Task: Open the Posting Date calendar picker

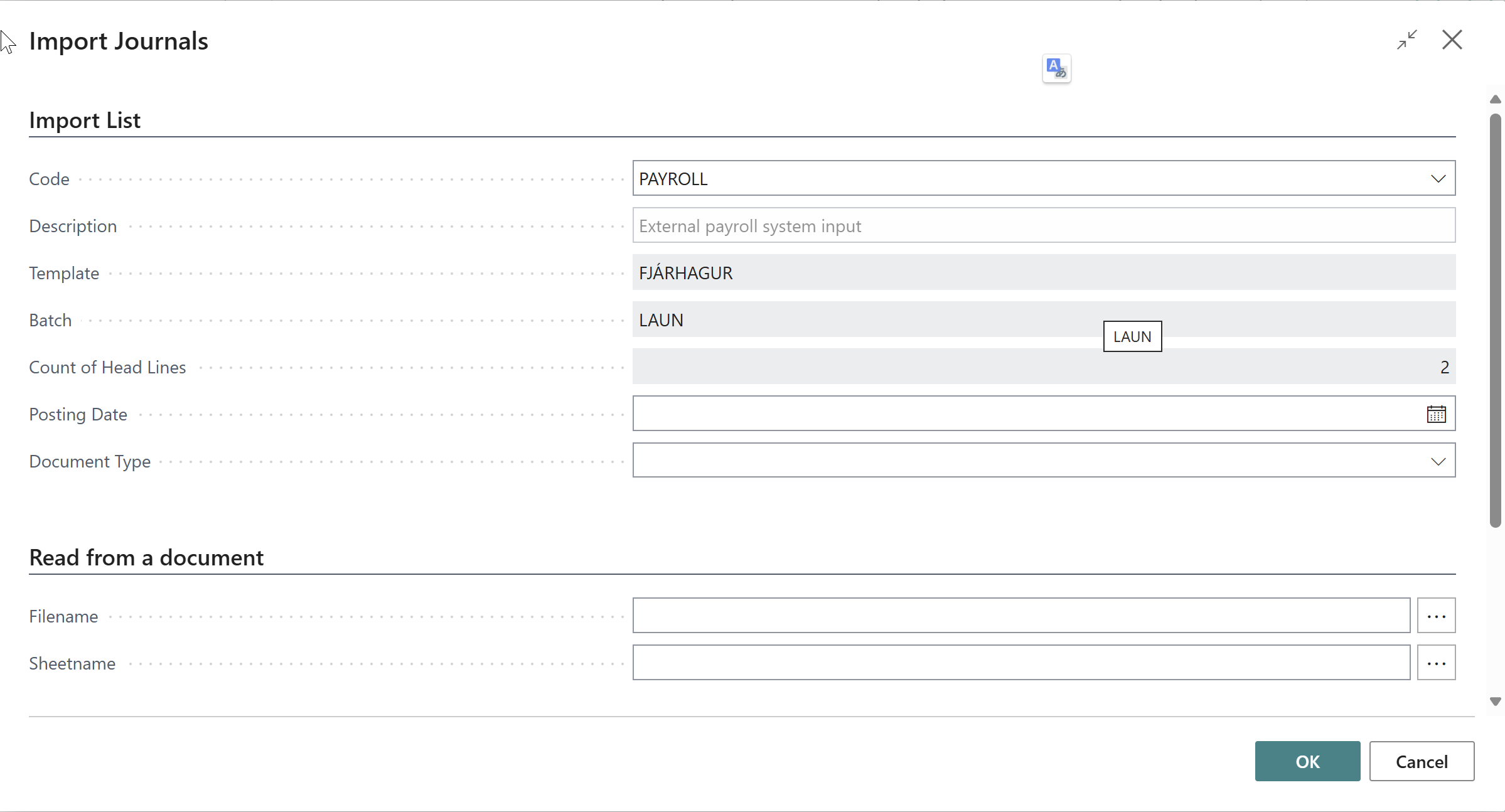Action: click(x=1436, y=414)
